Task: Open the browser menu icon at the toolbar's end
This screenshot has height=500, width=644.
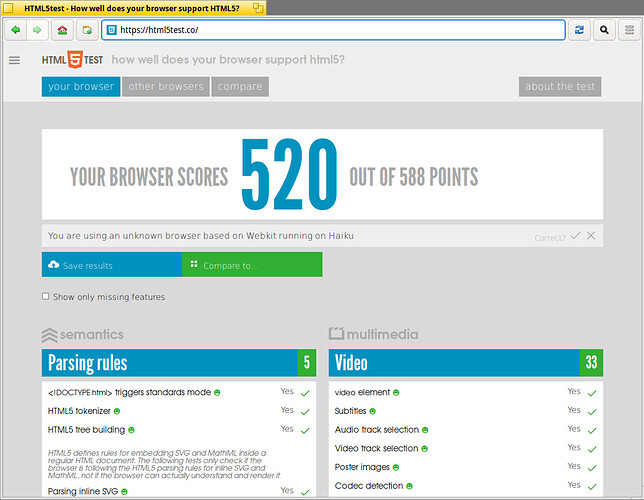Action: pyautogui.click(x=629, y=30)
